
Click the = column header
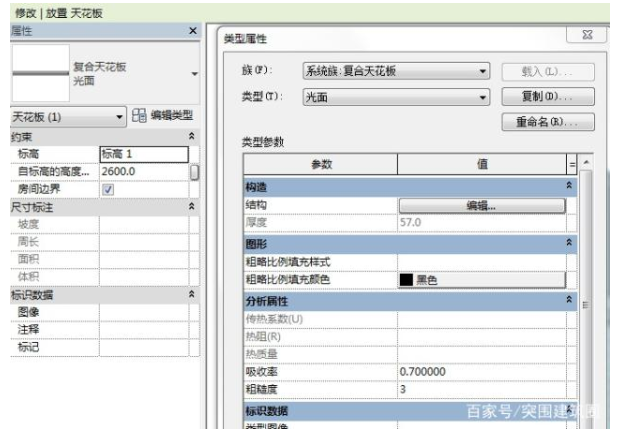[572, 164]
